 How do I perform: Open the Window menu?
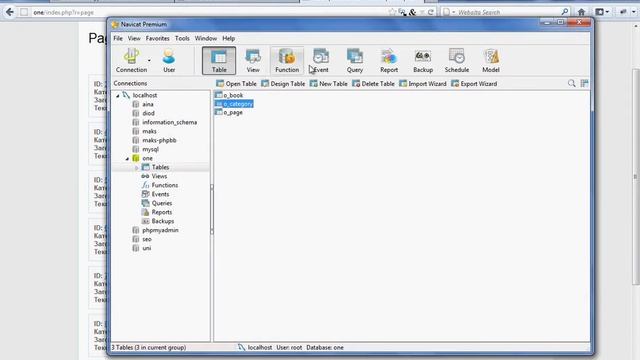point(206,38)
